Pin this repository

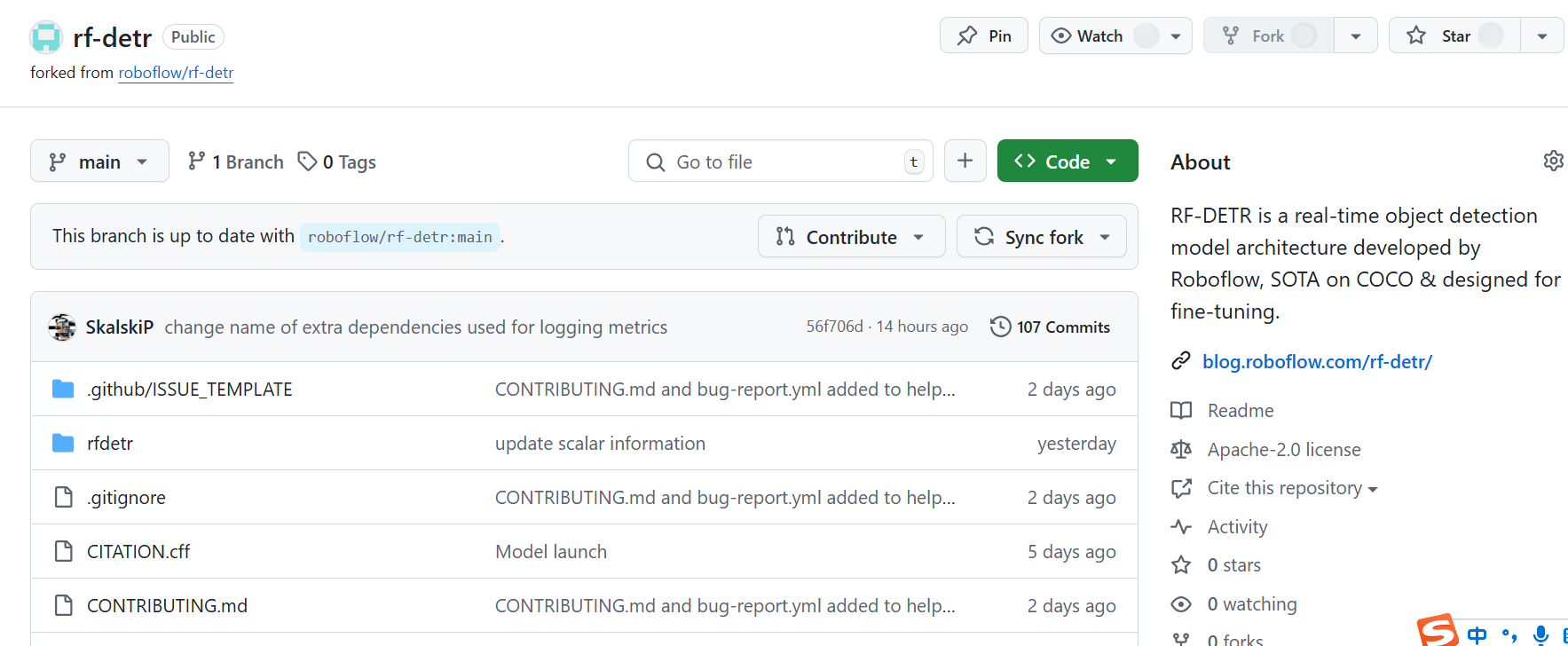[x=984, y=35]
